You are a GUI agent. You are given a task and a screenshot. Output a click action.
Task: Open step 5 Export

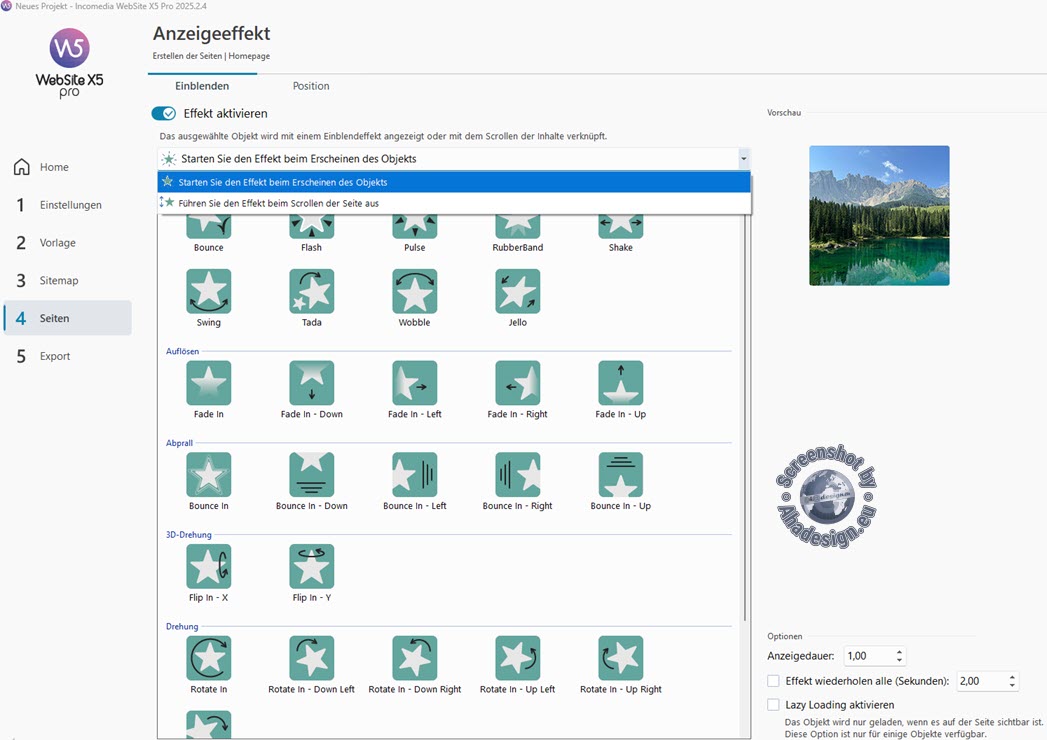[67, 356]
